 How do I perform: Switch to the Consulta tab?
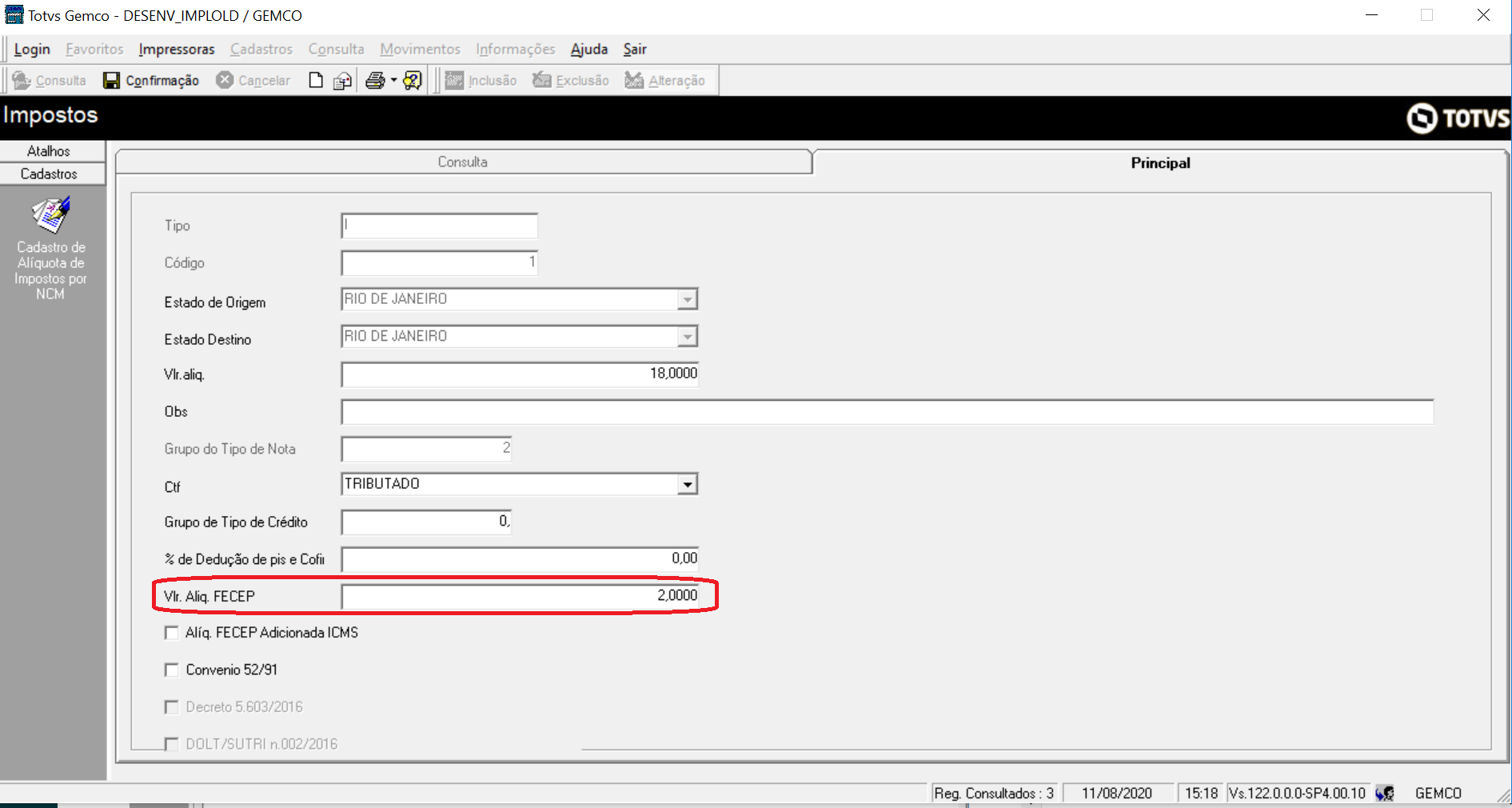coord(463,162)
